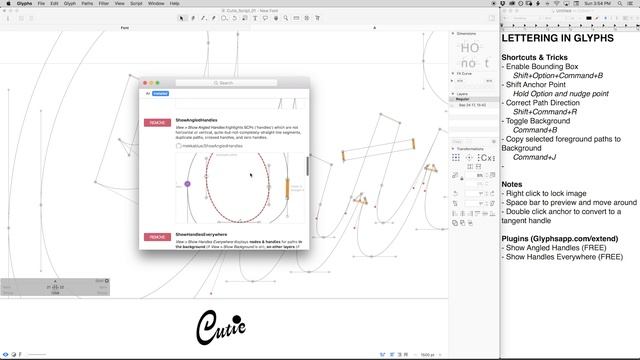Click the union boolean operation icon
640x360 pixels.
tap(455, 223)
